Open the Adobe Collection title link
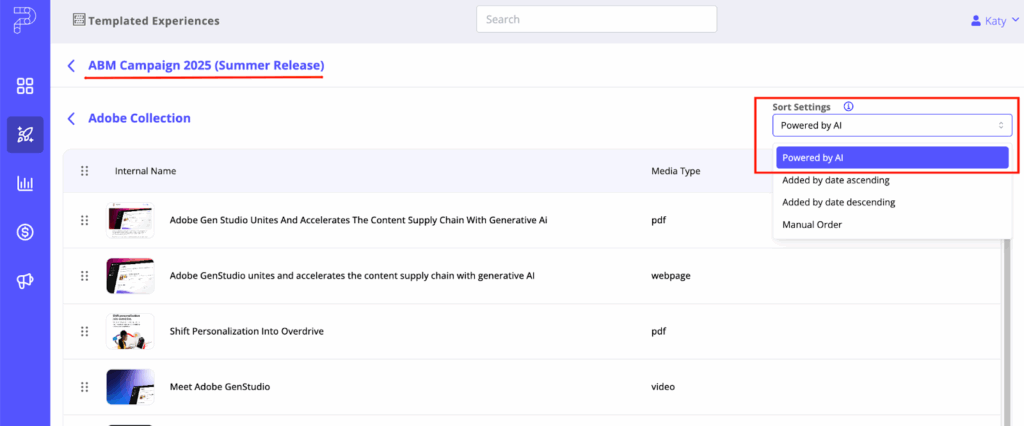This screenshot has width=1024, height=426. coord(140,118)
